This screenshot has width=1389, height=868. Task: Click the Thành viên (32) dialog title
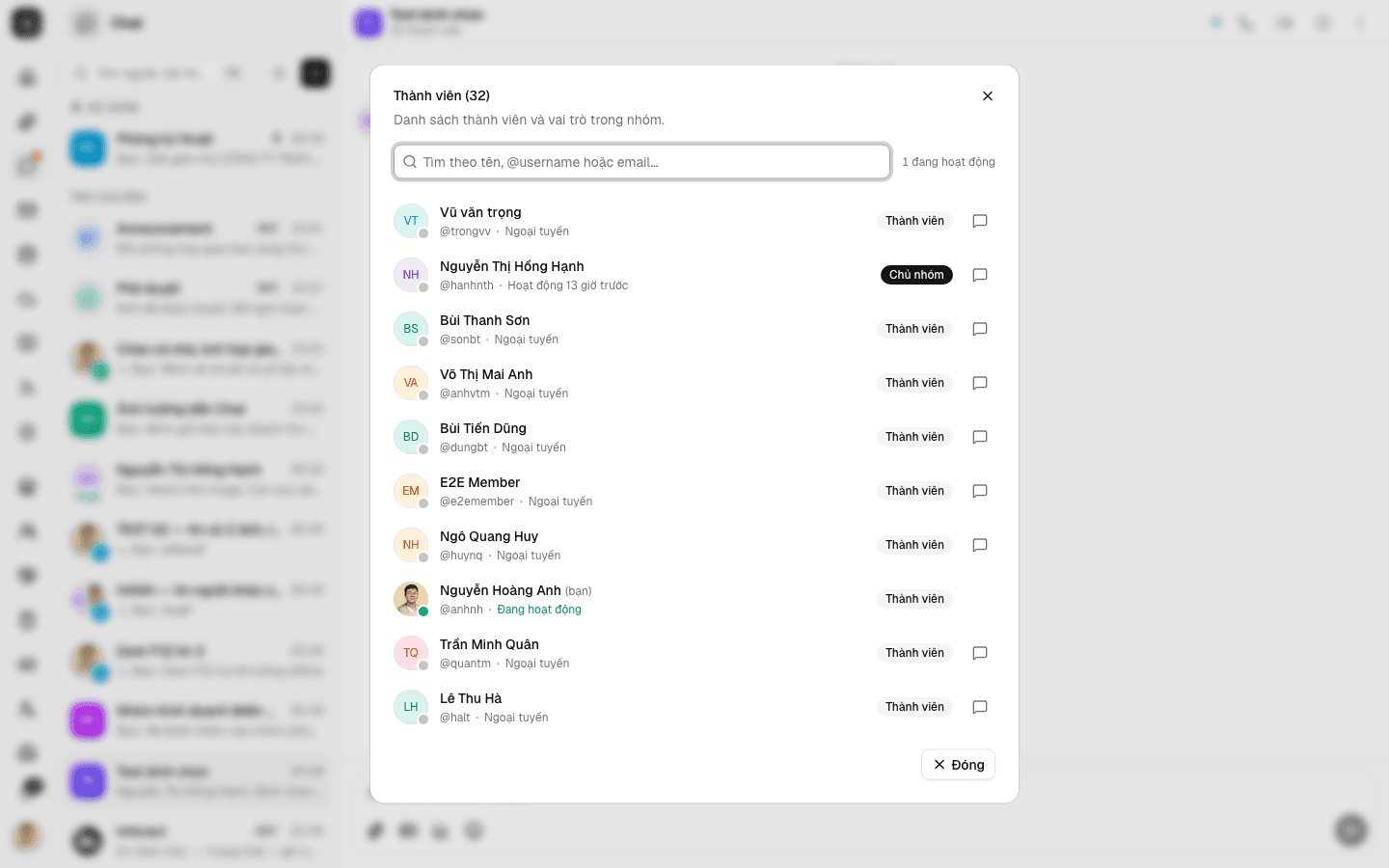442,95
